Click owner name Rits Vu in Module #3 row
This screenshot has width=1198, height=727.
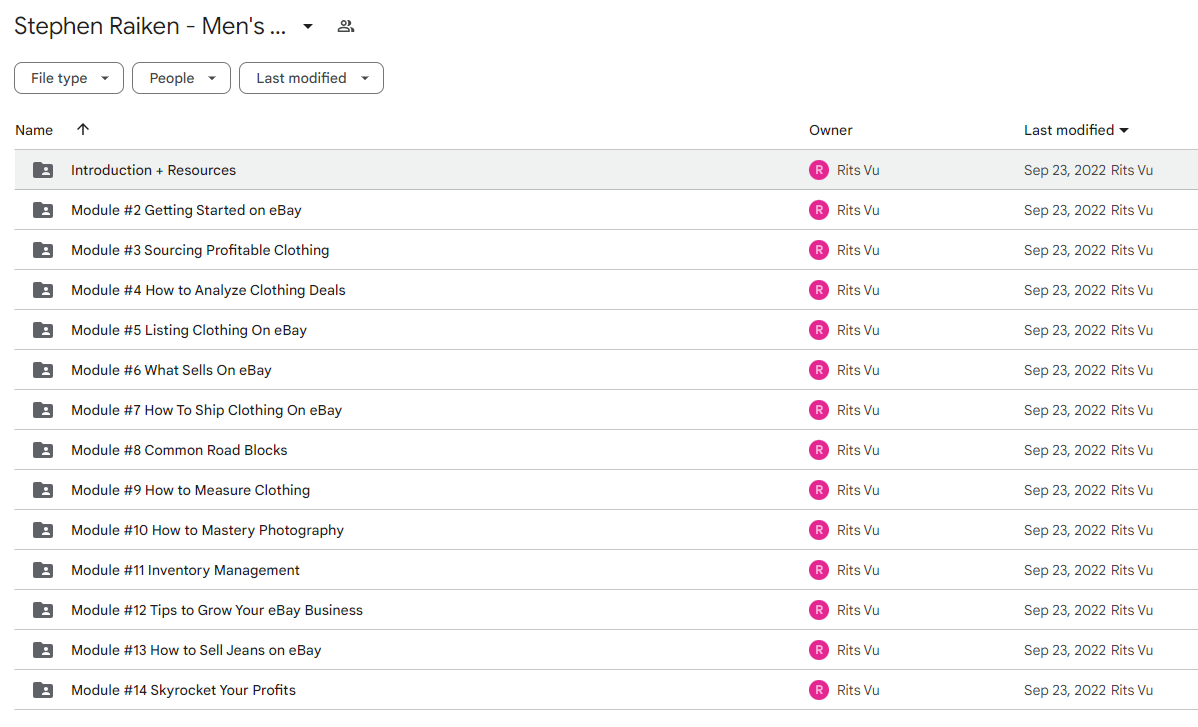858,250
